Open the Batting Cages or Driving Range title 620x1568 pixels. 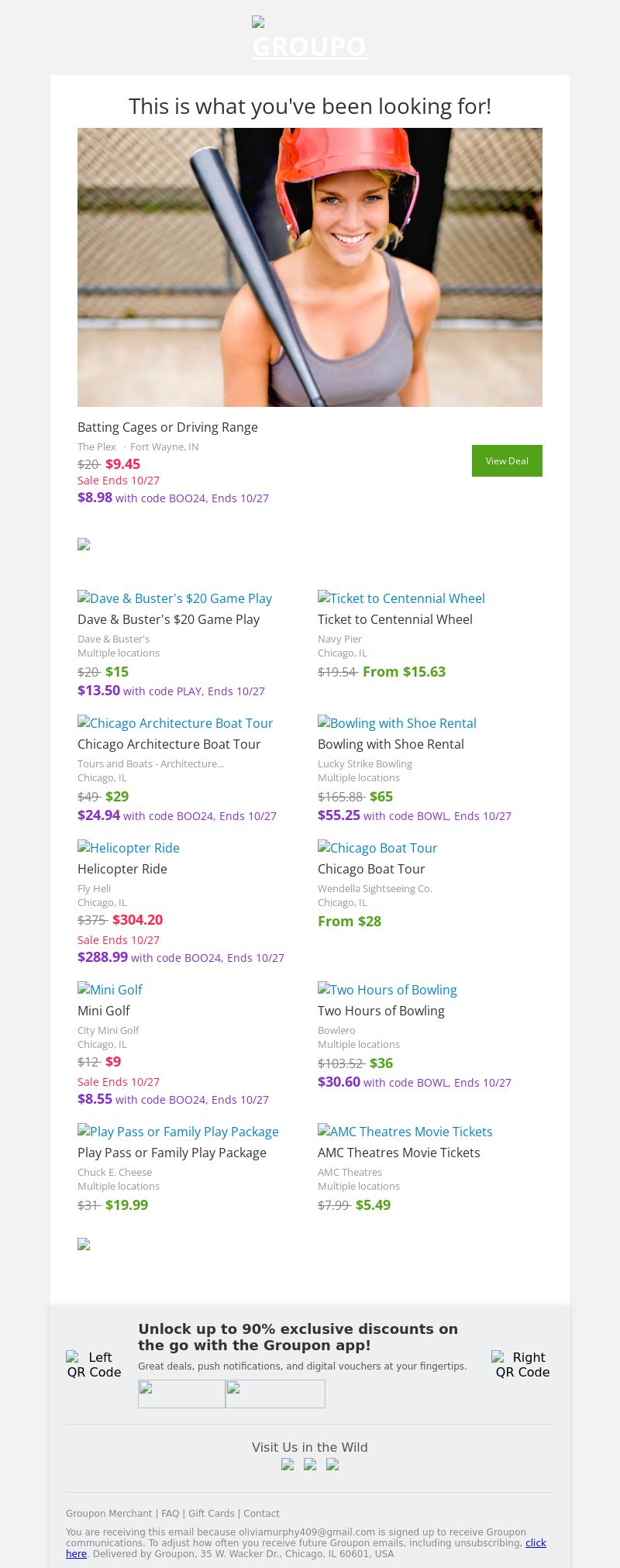pyautogui.click(x=167, y=427)
